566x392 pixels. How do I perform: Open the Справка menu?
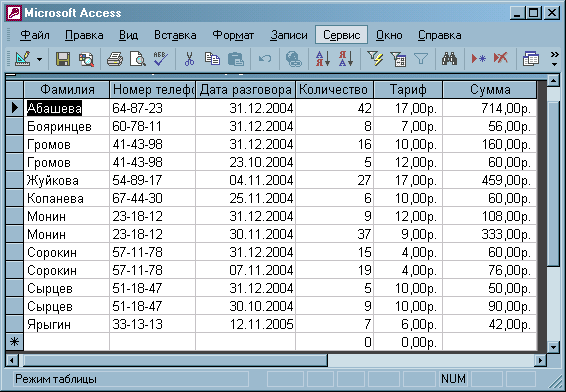tap(440, 35)
